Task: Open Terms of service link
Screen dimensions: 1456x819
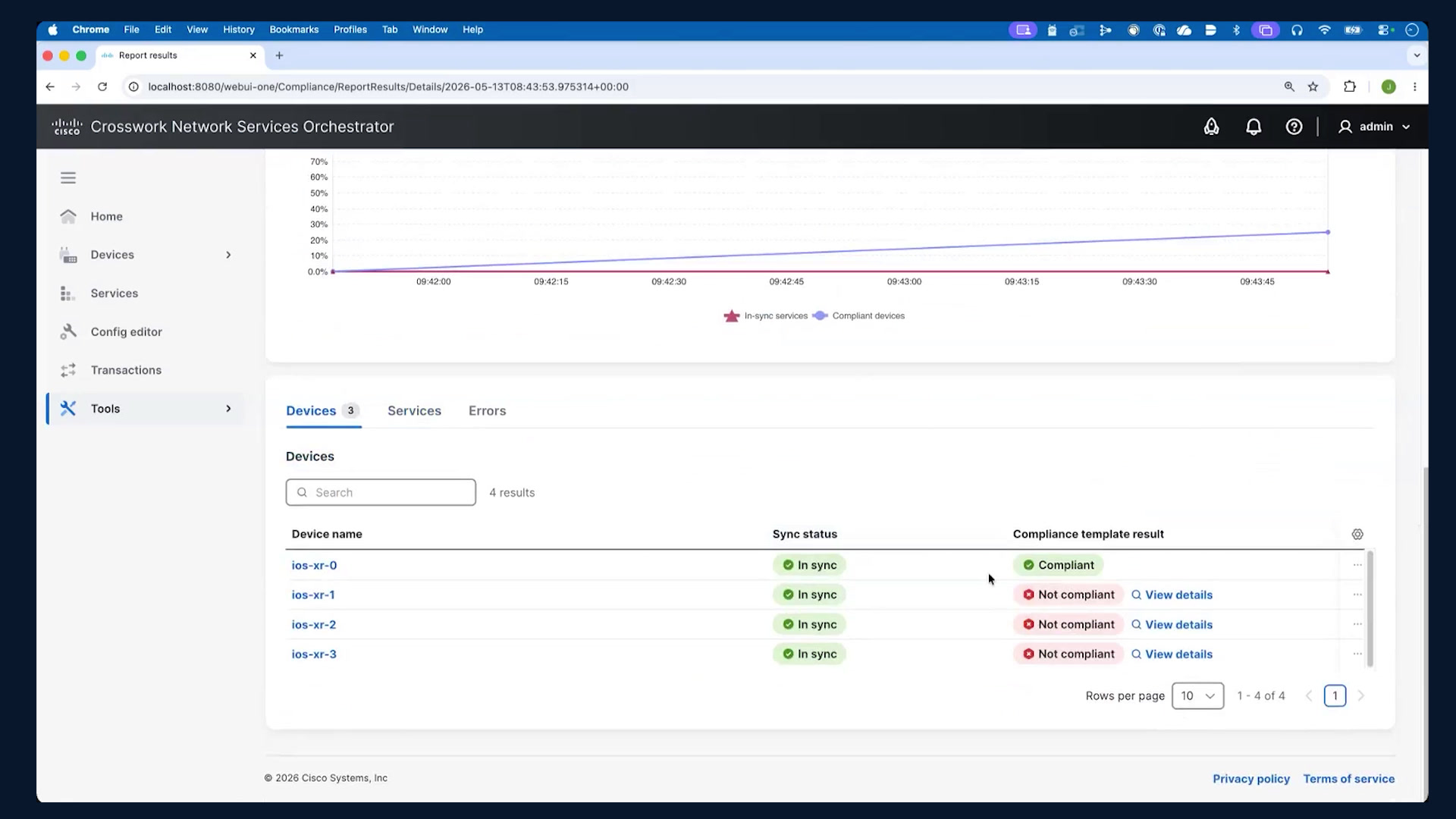Action: tap(1349, 779)
